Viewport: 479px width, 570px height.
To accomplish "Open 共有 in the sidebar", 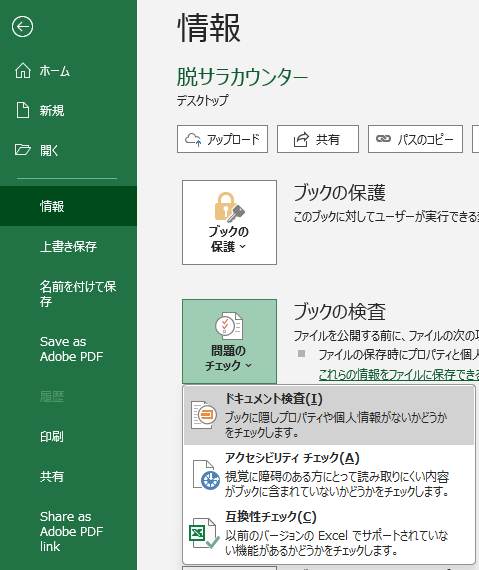I will [68, 476].
